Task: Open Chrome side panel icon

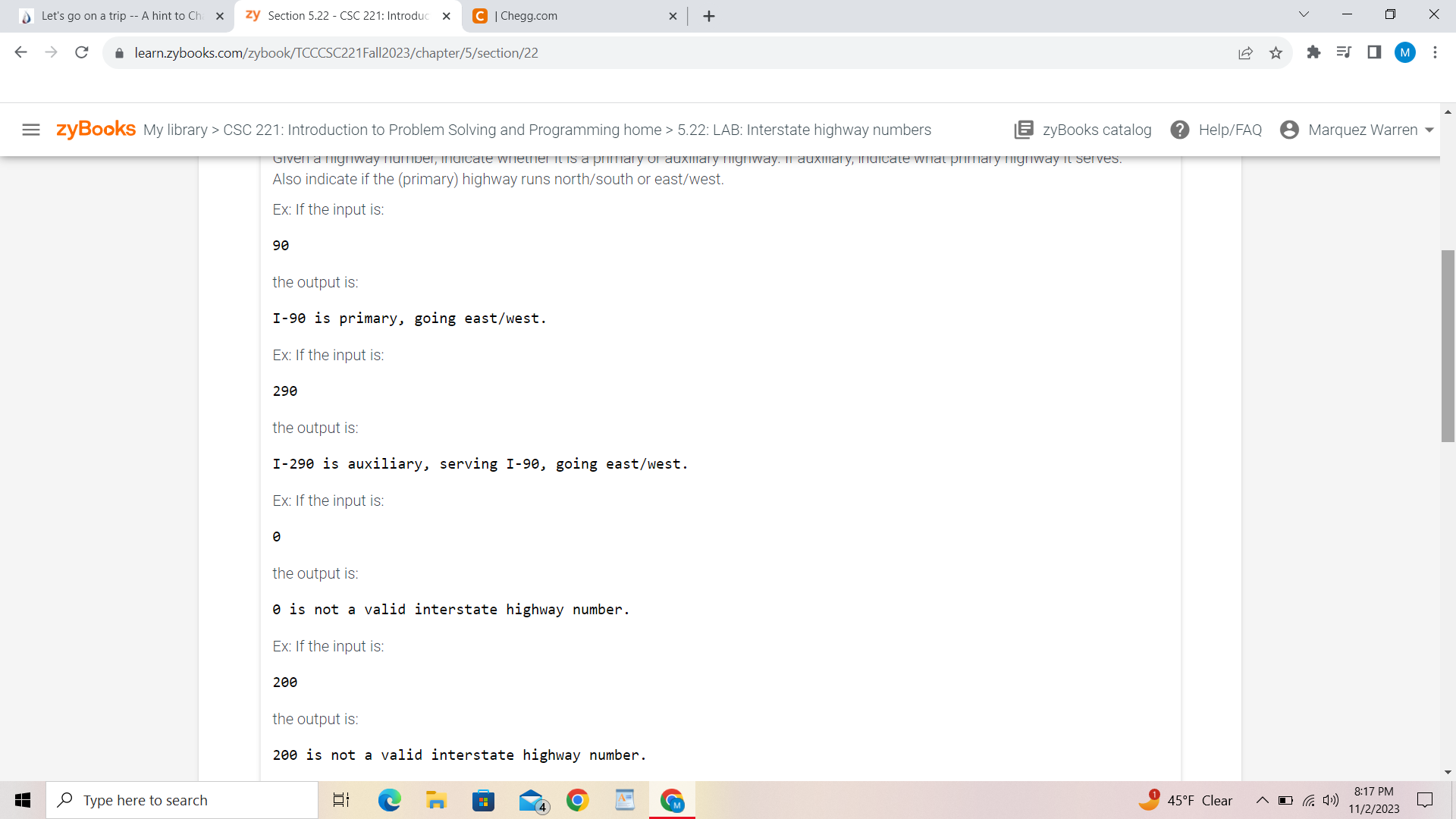Action: pos(1374,52)
